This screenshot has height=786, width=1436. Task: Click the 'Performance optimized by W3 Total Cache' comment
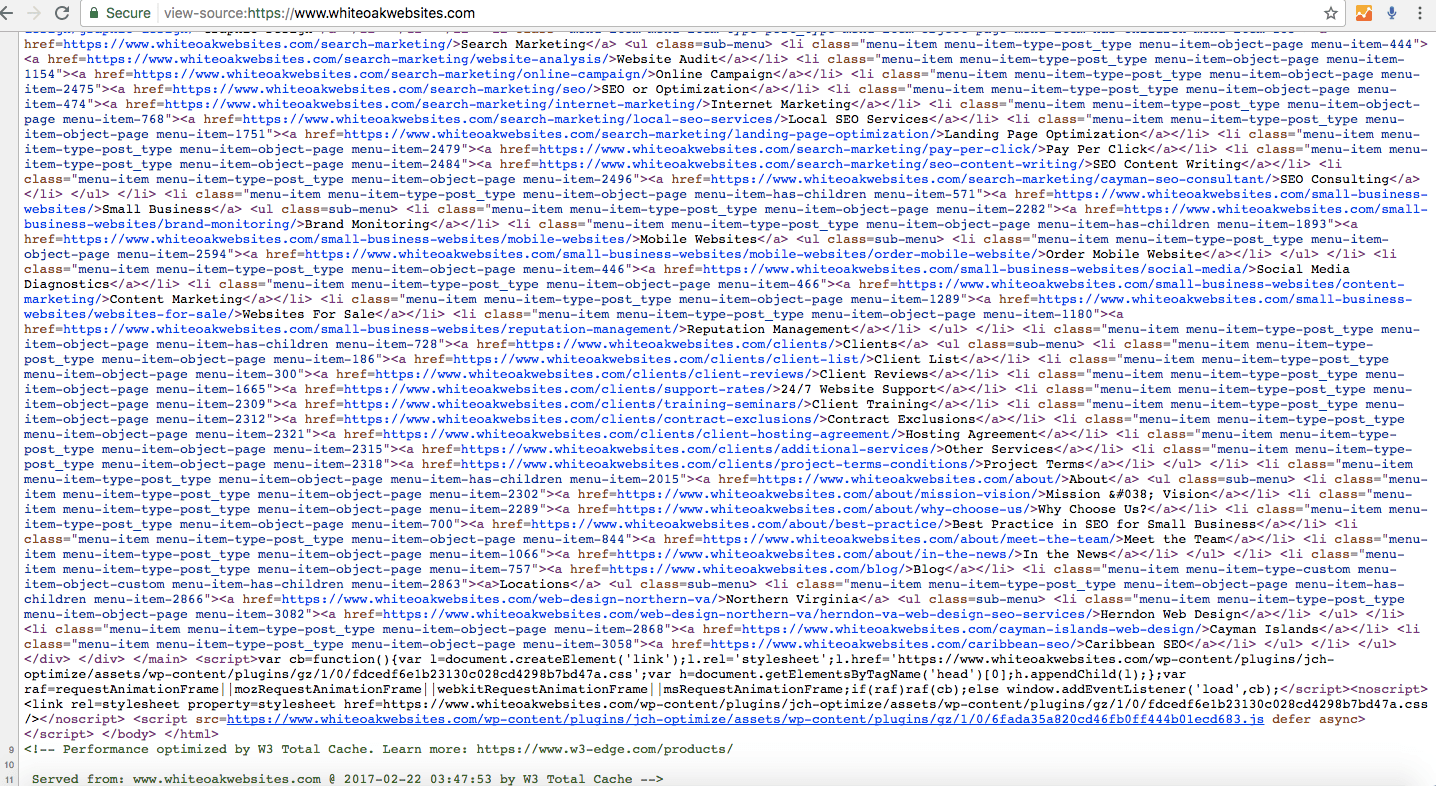tap(378, 749)
